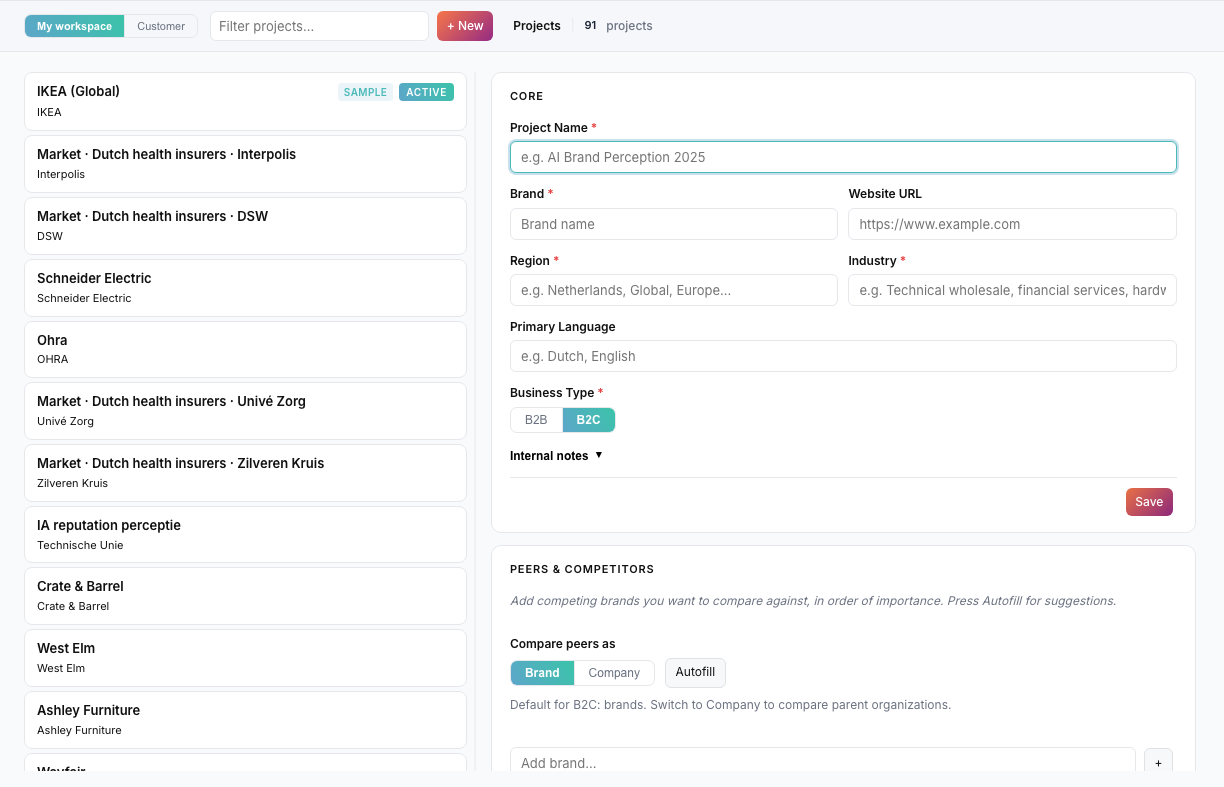Click the Project Name input field
1224x787 pixels.
click(x=843, y=157)
